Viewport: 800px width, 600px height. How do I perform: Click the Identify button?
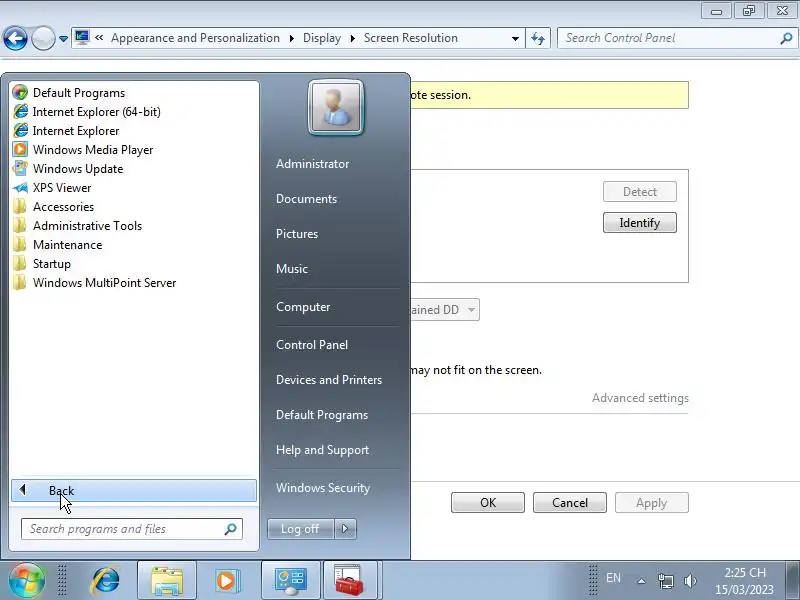tap(639, 223)
